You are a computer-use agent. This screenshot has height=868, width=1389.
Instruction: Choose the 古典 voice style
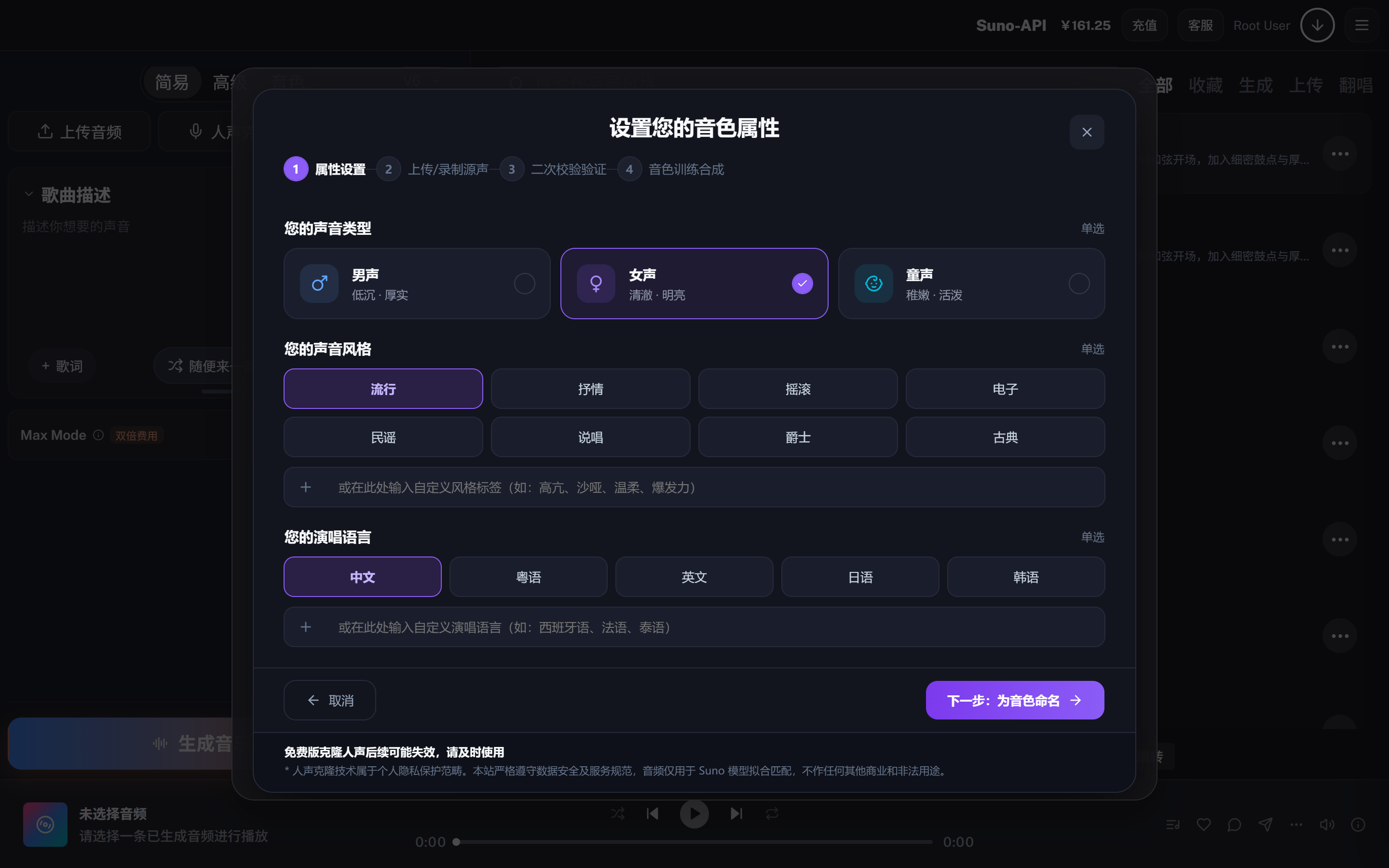click(x=1005, y=437)
